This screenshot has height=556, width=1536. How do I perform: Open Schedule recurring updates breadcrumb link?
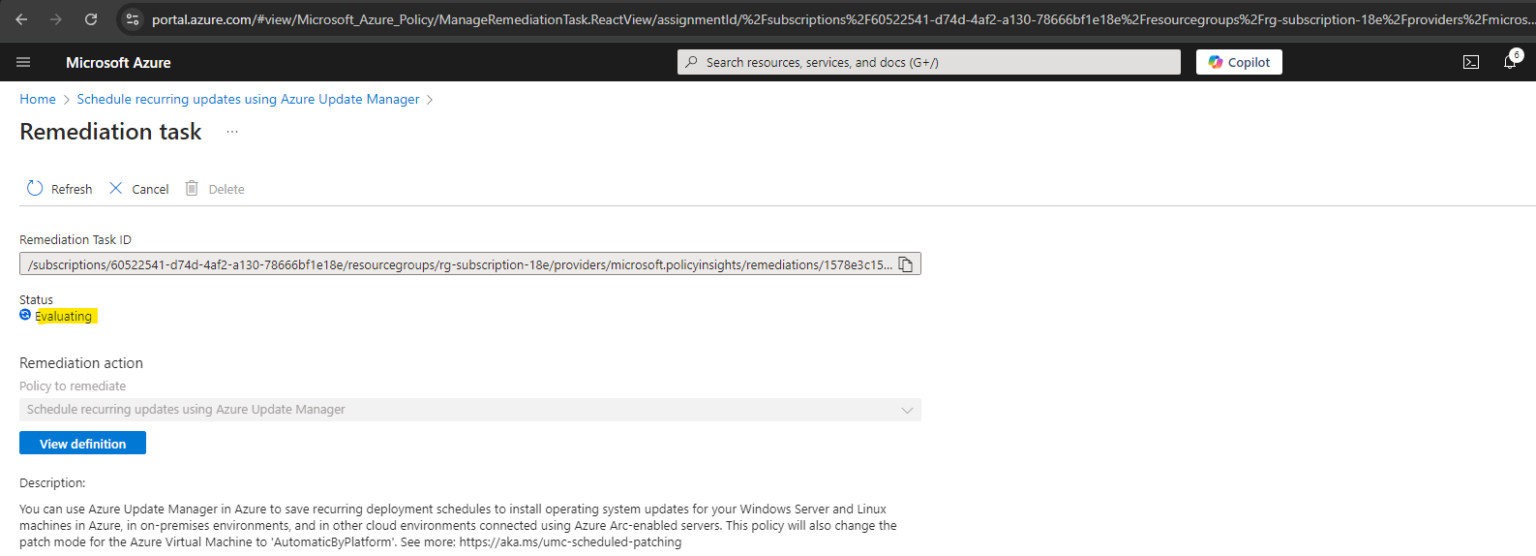(248, 99)
